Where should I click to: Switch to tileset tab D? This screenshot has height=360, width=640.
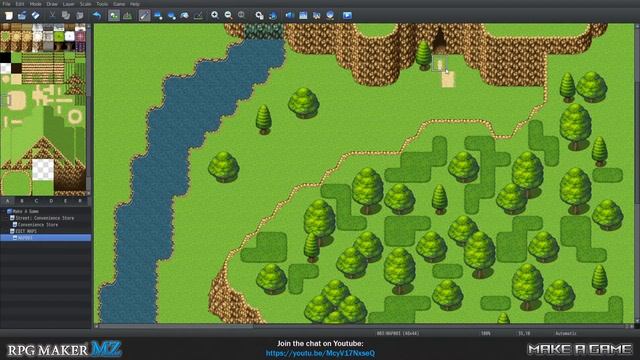[x=51, y=201]
